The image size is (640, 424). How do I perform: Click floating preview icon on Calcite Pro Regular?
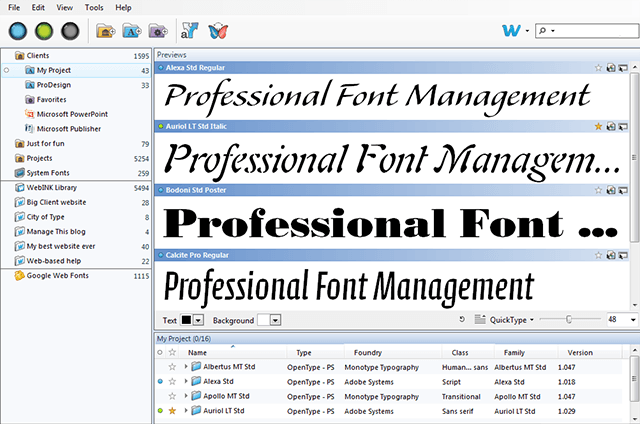coord(623,255)
